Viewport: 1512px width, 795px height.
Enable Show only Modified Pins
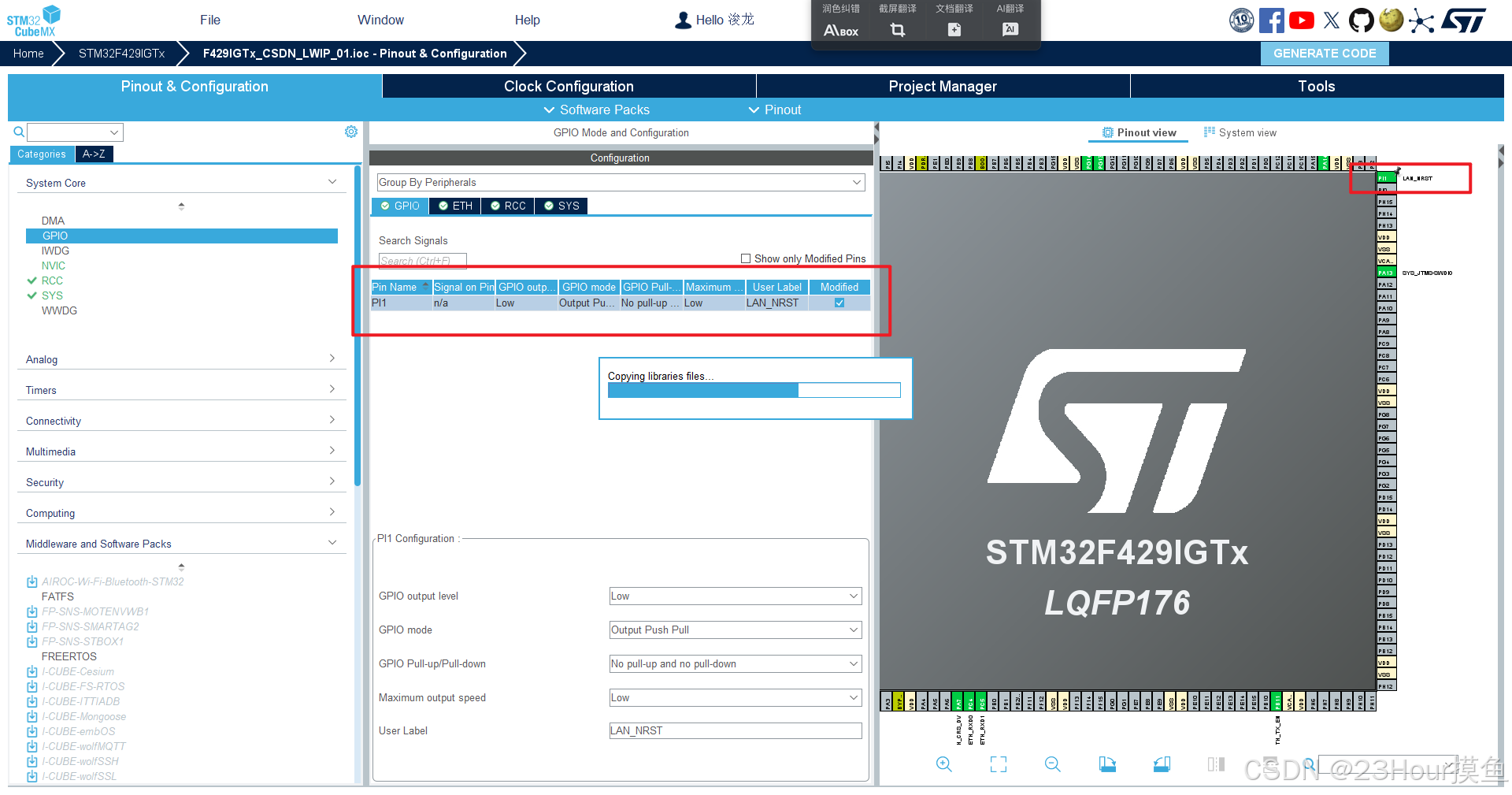point(745,258)
